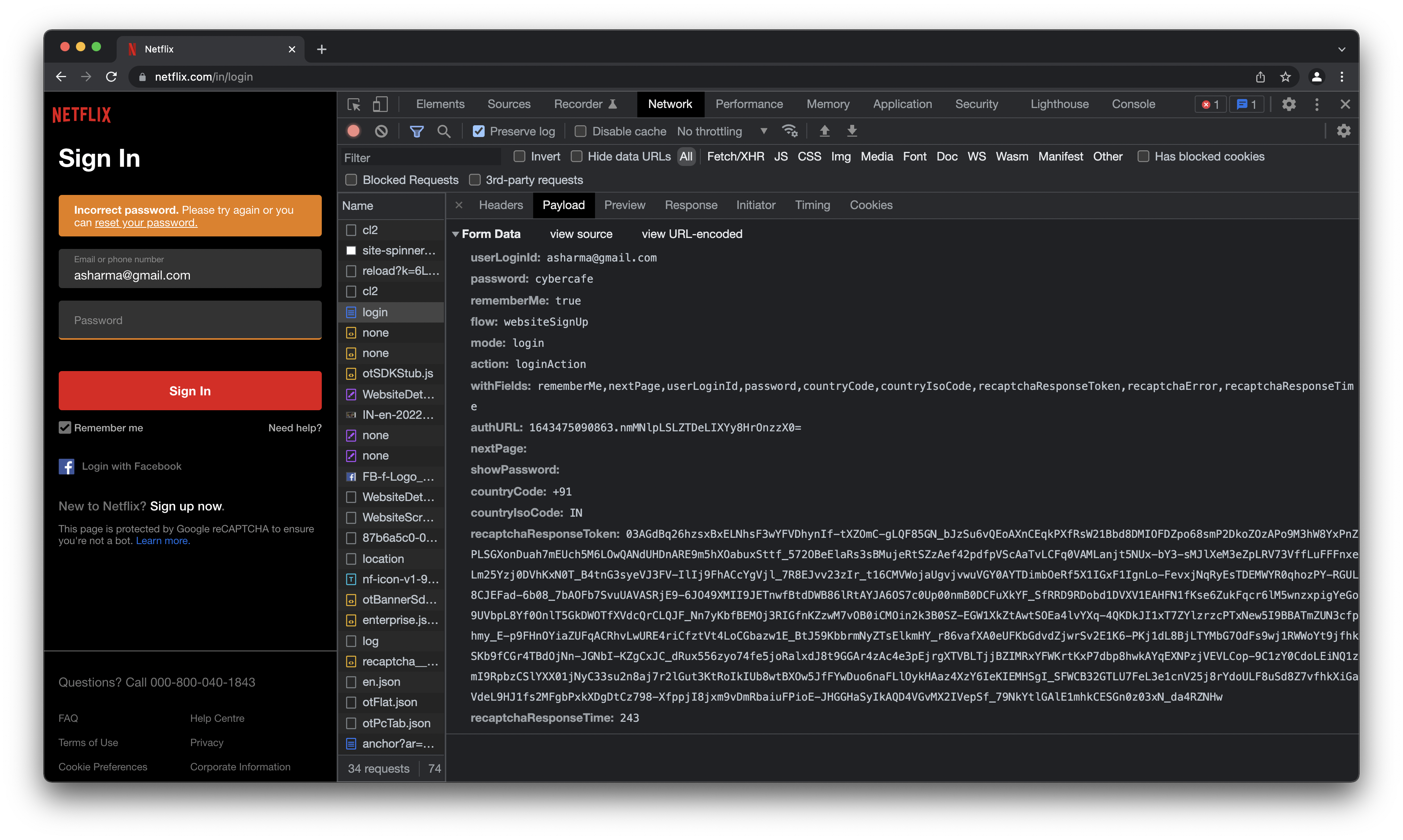Viewport: 1403px width, 840px height.
Task: Open DevTools three-dot customize menu
Action: pyautogui.click(x=1317, y=104)
